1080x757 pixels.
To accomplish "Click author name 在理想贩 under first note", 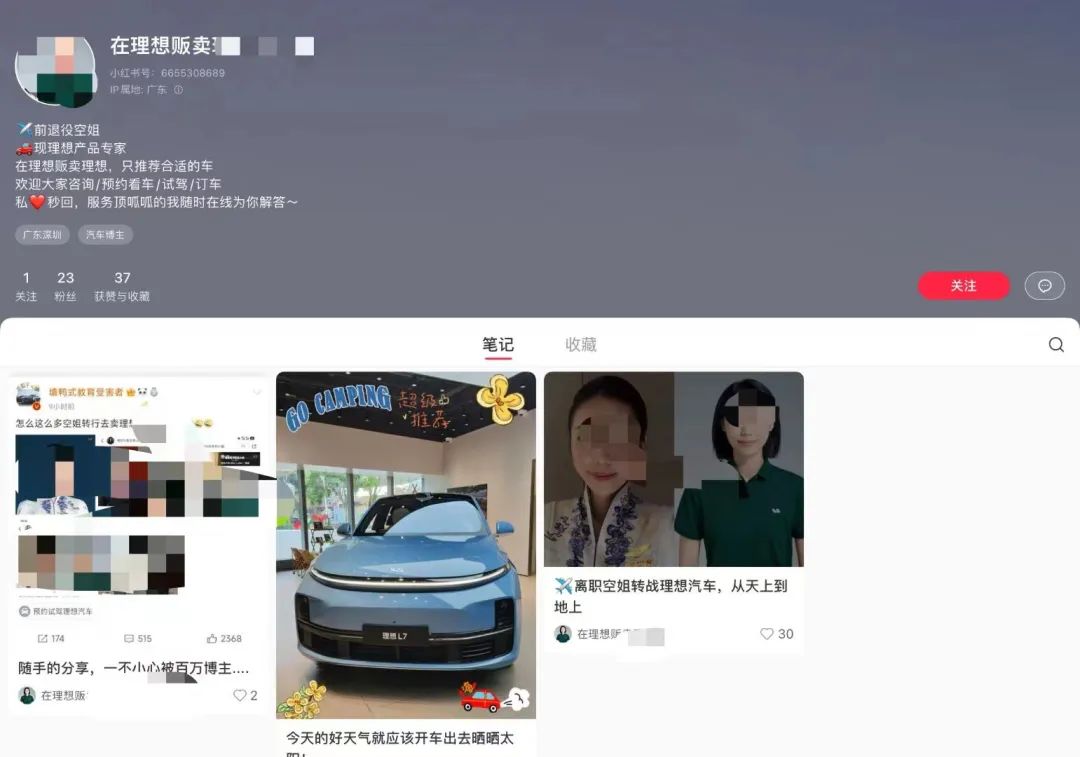I will coord(63,695).
